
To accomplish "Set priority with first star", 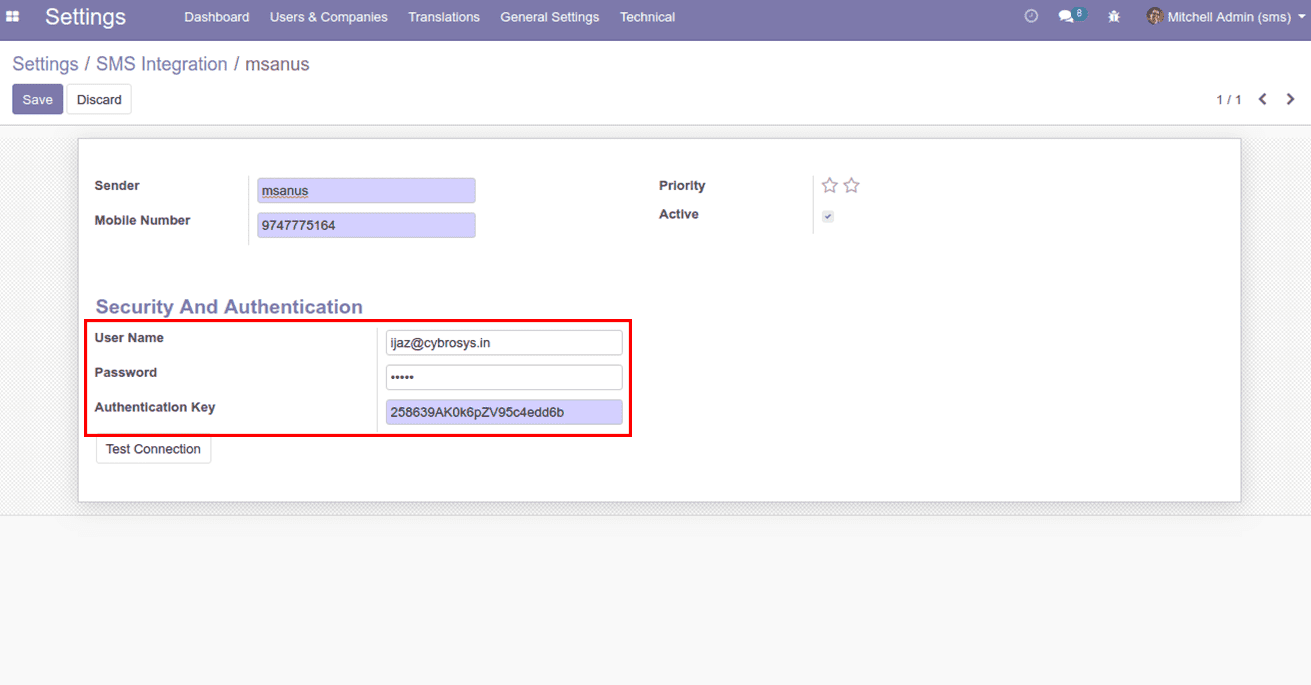I will click(x=830, y=185).
